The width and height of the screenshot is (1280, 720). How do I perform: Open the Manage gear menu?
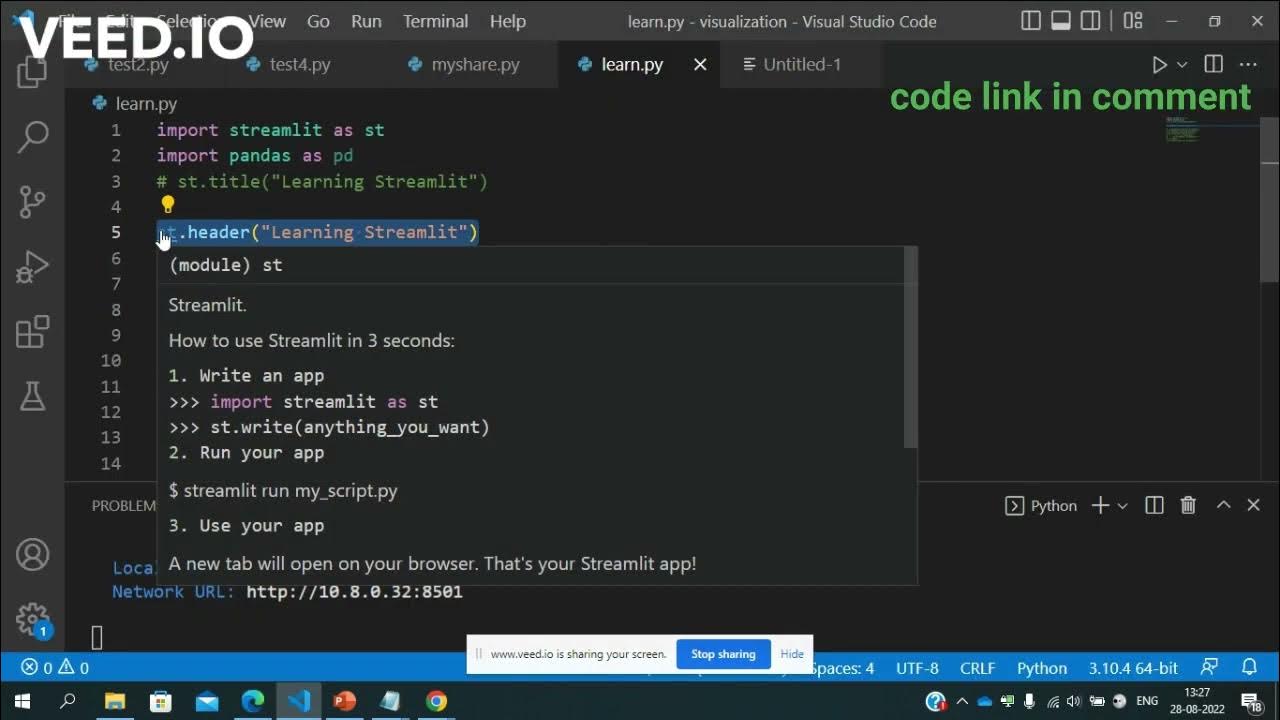pyautogui.click(x=33, y=619)
